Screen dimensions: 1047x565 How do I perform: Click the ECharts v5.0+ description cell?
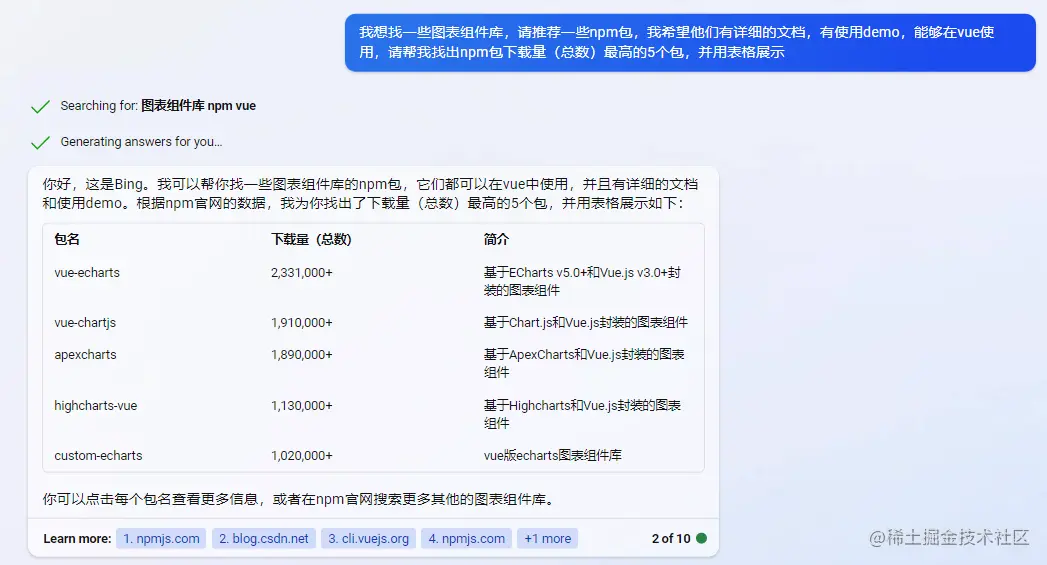[582, 281]
